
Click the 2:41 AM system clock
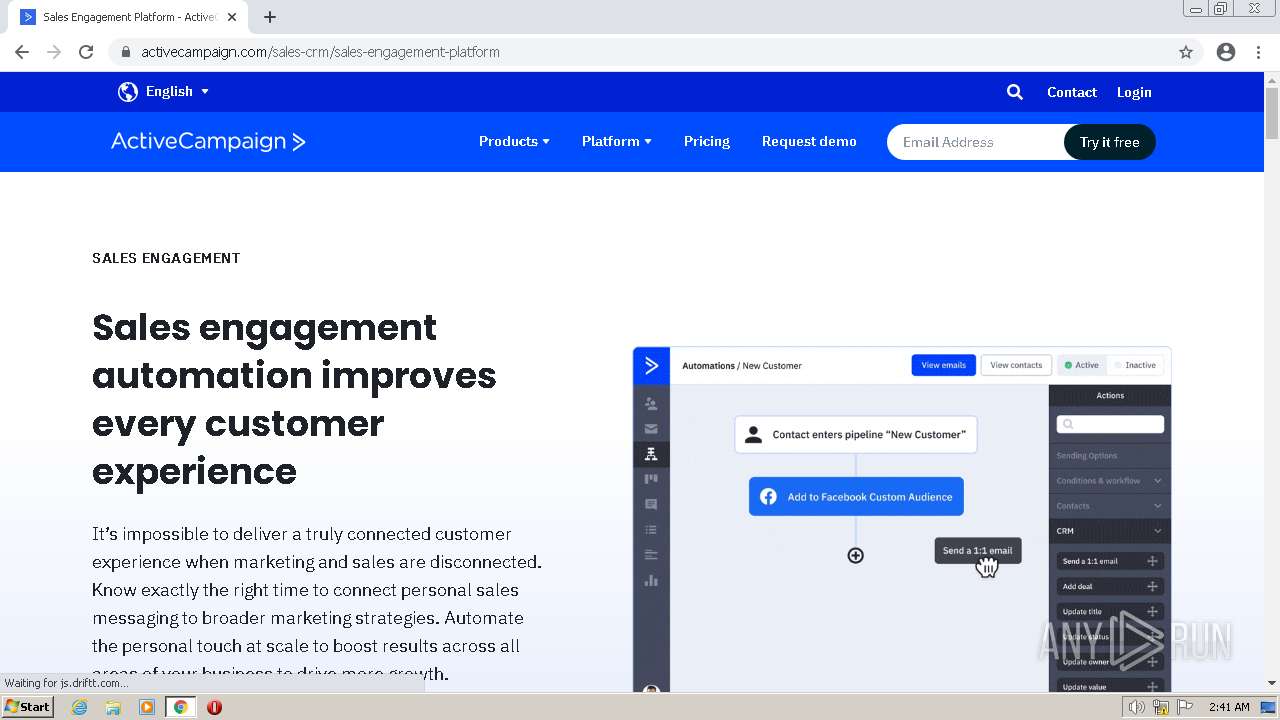(1228, 707)
